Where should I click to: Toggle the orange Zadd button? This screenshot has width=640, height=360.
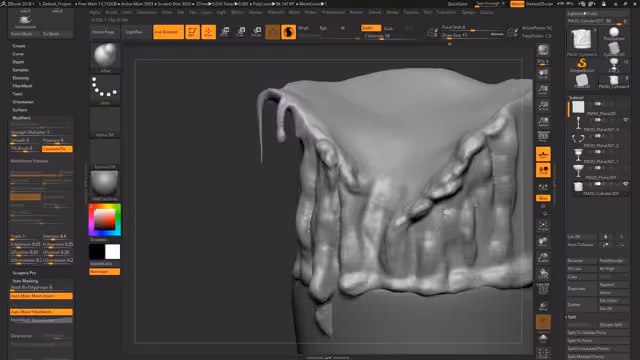pos(371,28)
